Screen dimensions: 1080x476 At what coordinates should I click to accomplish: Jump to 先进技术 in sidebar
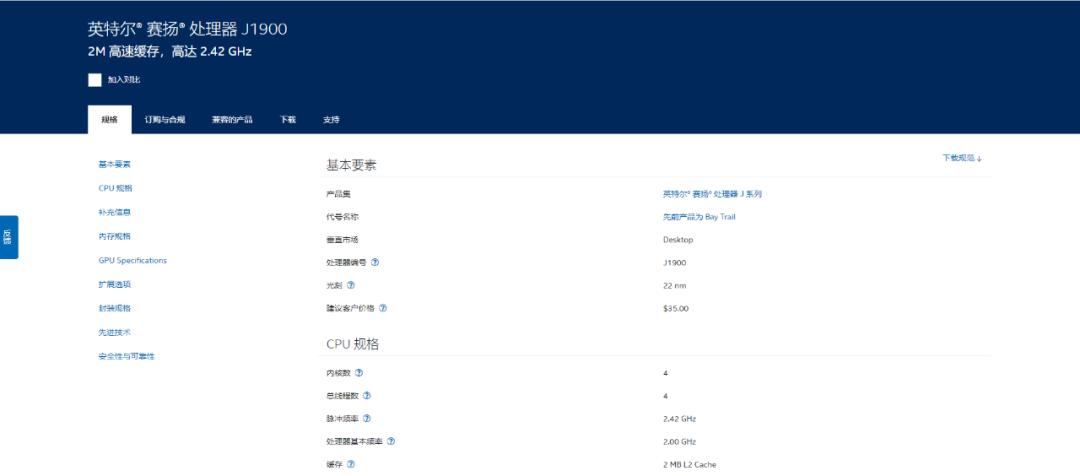[114, 332]
